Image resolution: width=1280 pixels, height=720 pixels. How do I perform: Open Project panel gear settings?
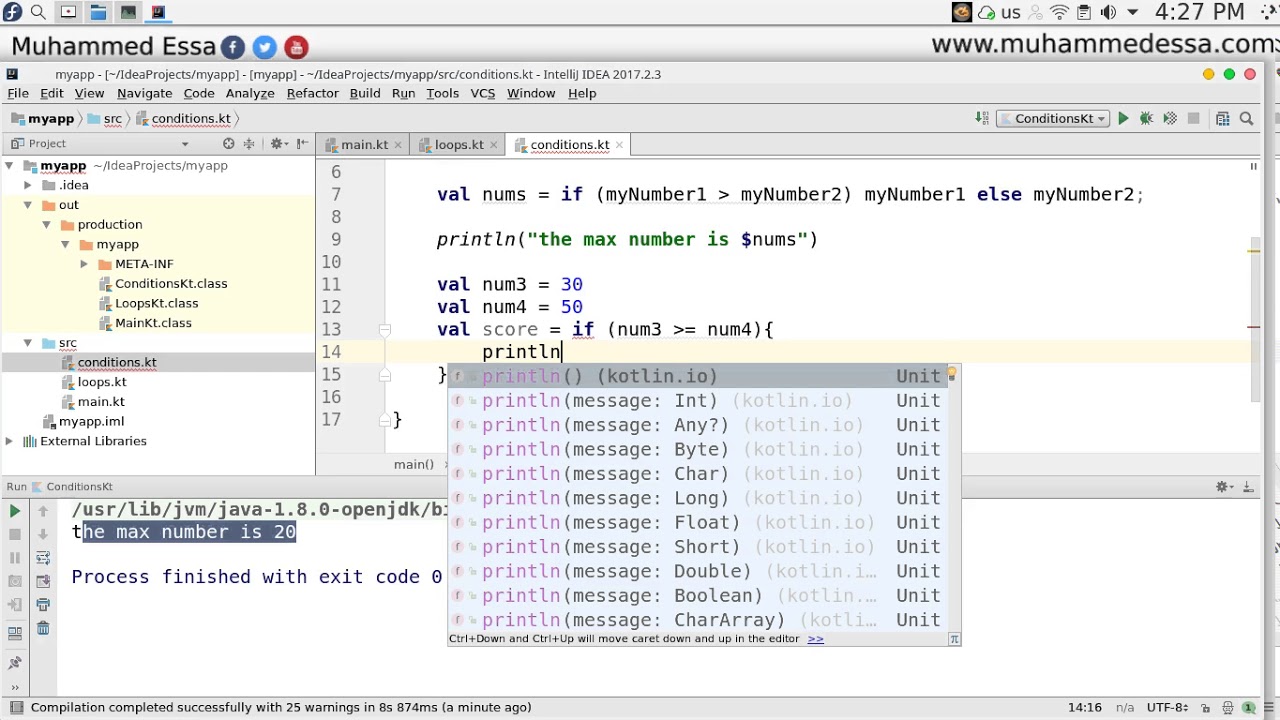(x=278, y=144)
